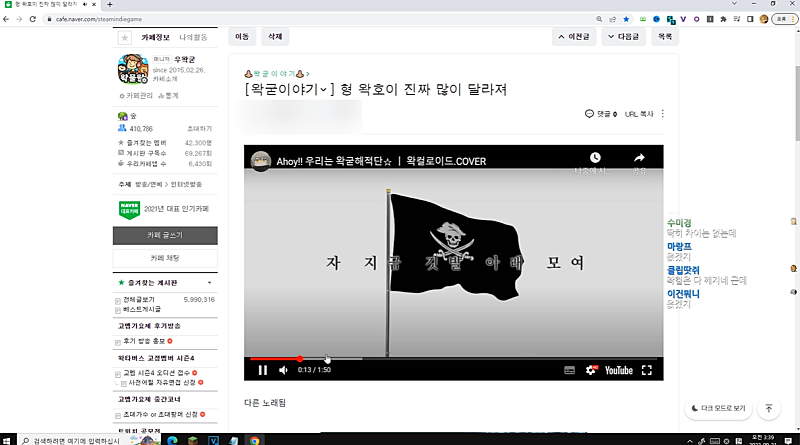This screenshot has height=445, width=800.
Task: Open the 통계 statistics link
Action: click(x=168, y=95)
